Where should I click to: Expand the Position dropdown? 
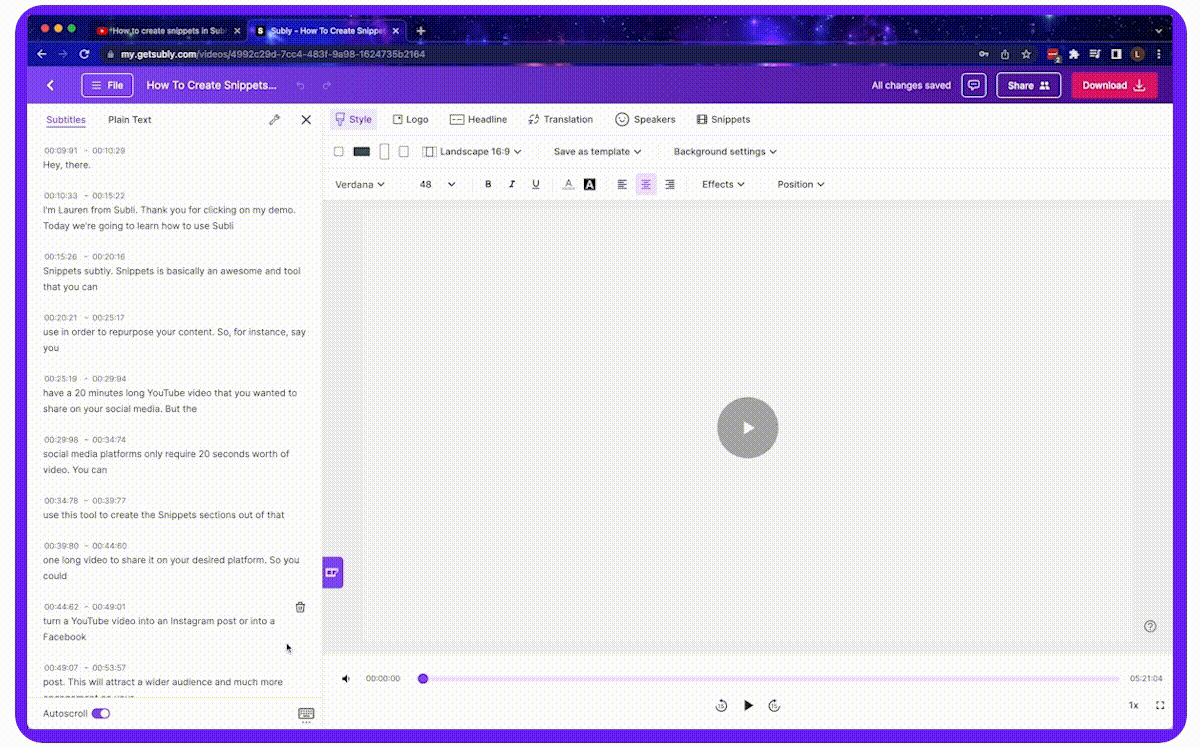click(801, 184)
